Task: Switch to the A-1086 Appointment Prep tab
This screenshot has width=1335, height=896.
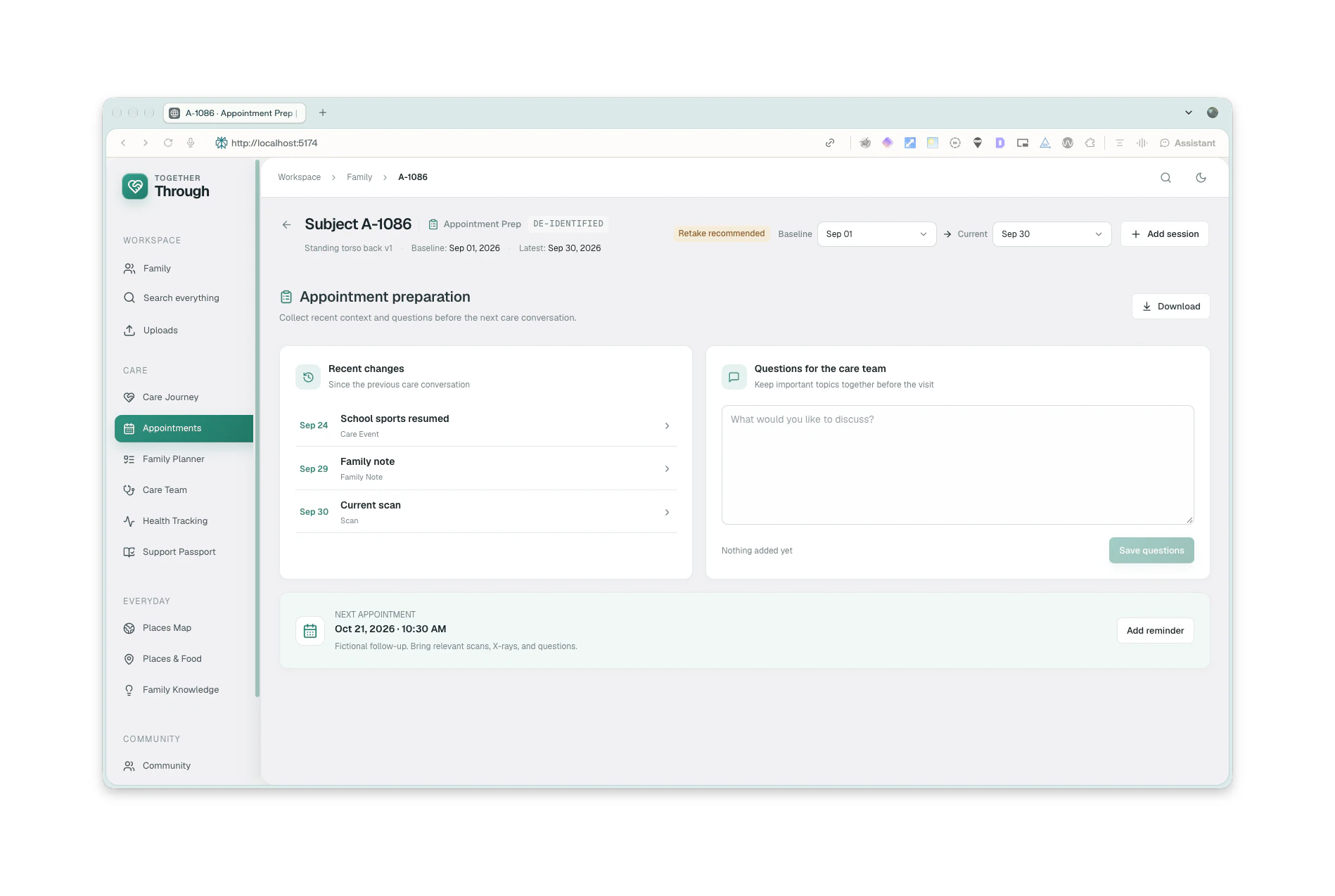Action: [235, 113]
